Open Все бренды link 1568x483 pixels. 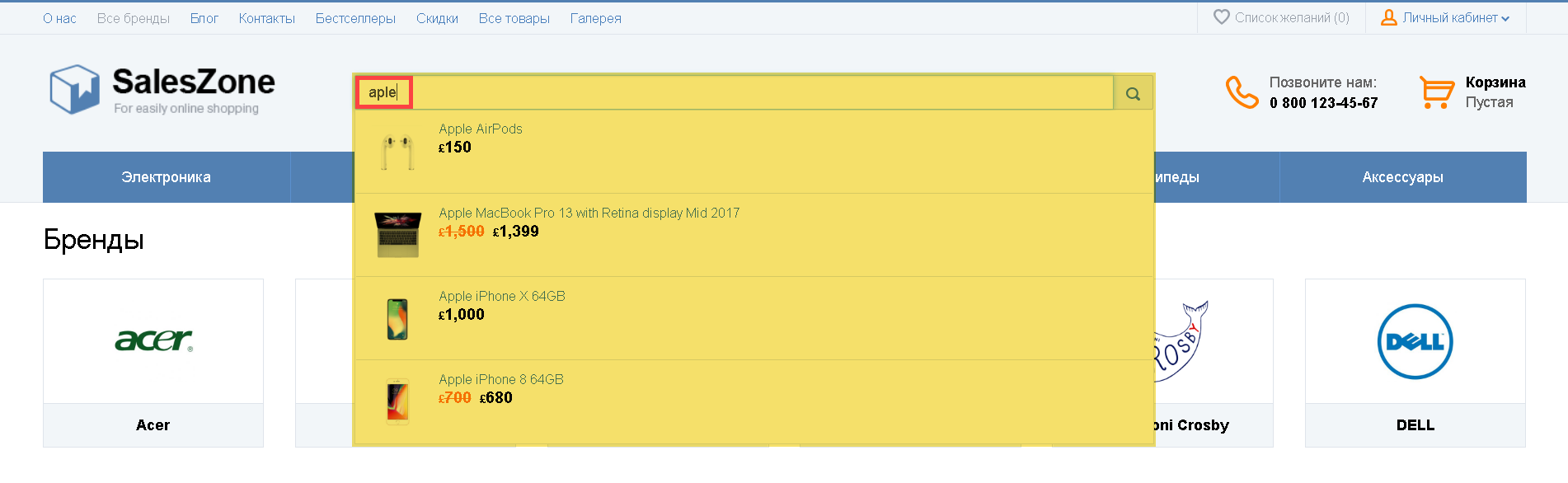(133, 18)
